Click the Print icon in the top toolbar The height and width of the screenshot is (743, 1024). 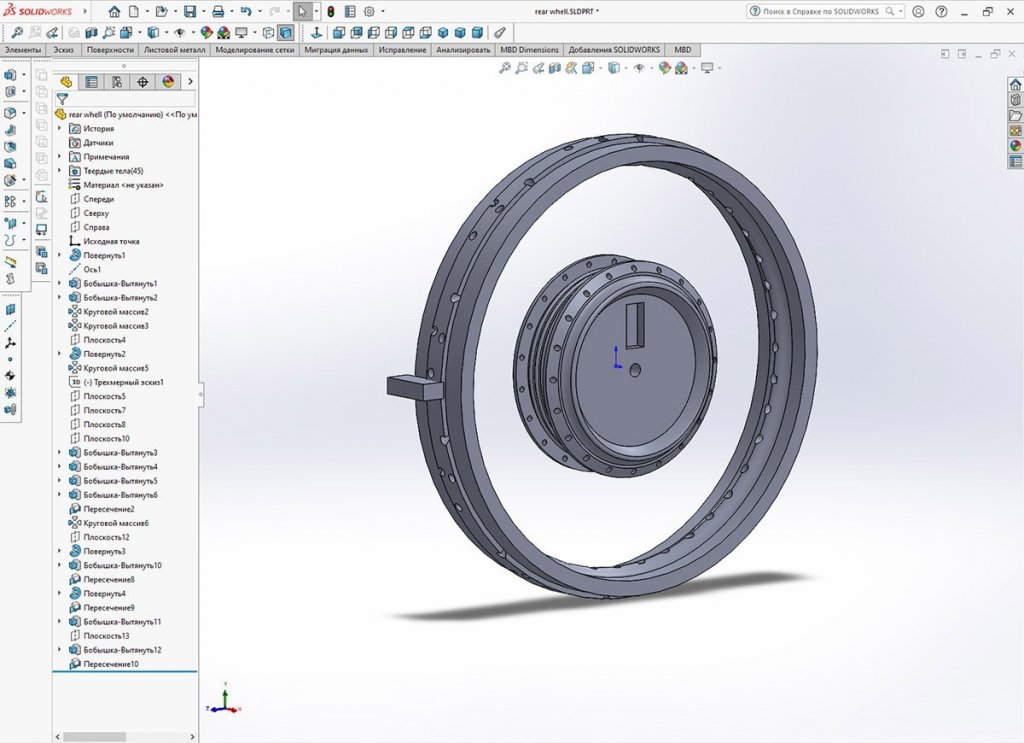(x=218, y=12)
